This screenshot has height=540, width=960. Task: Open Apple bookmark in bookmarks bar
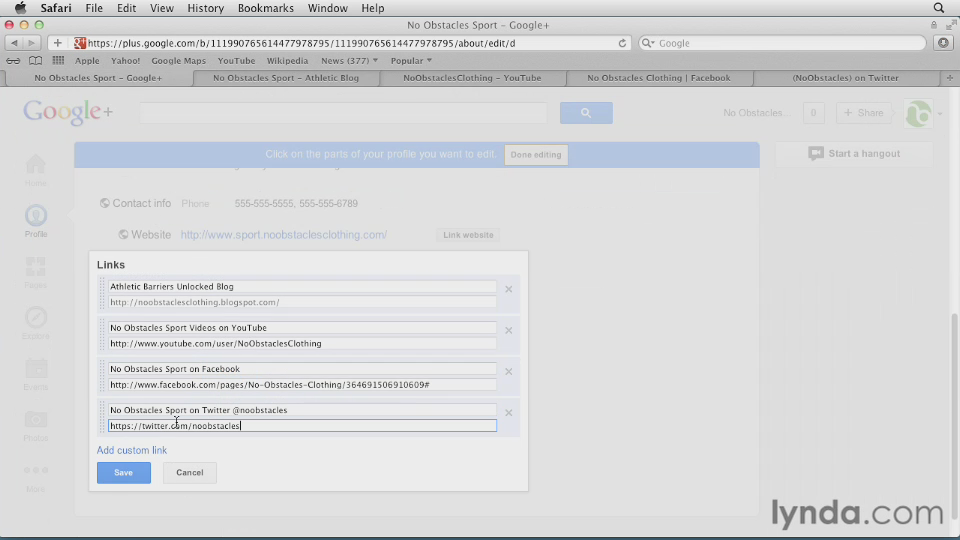pos(87,61)
